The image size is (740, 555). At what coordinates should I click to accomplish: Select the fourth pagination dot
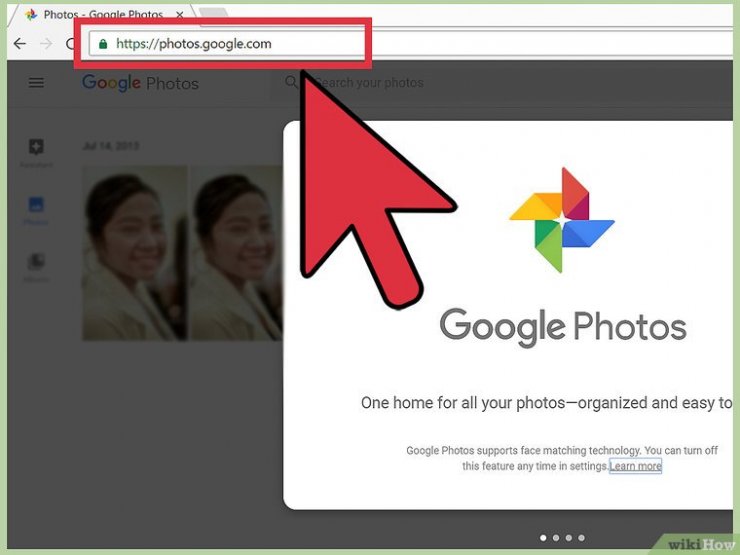click(x=581, y=538)
